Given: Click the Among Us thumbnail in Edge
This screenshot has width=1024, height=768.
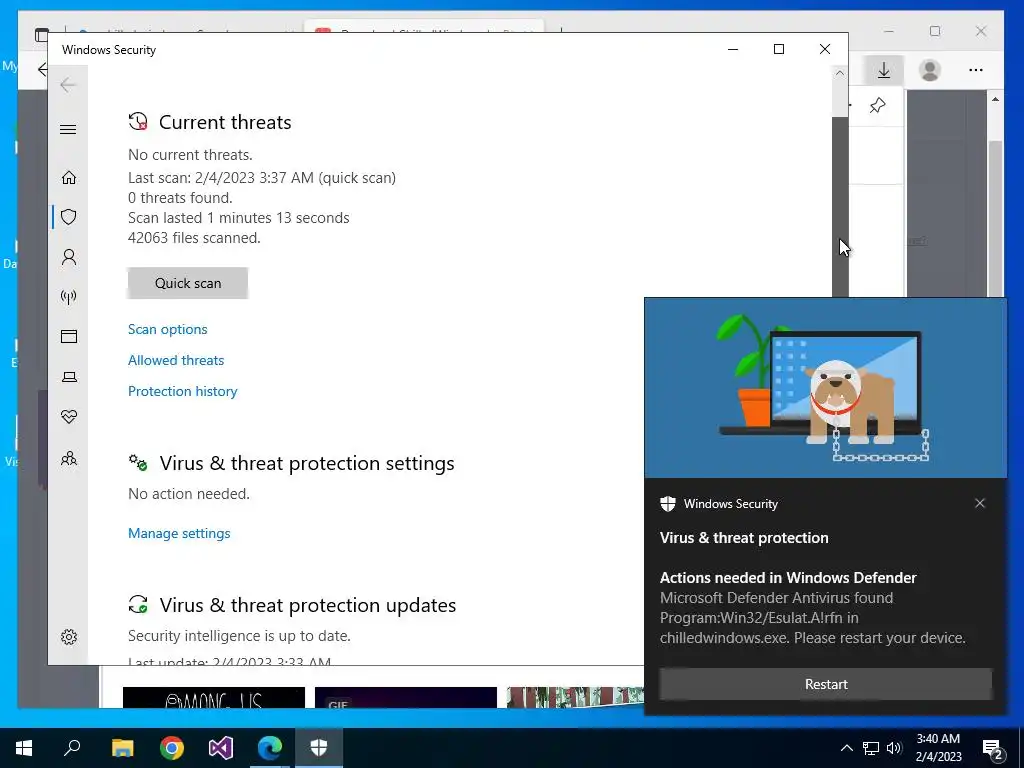Looking at the screenshot, I should click(x=214, y=697).
